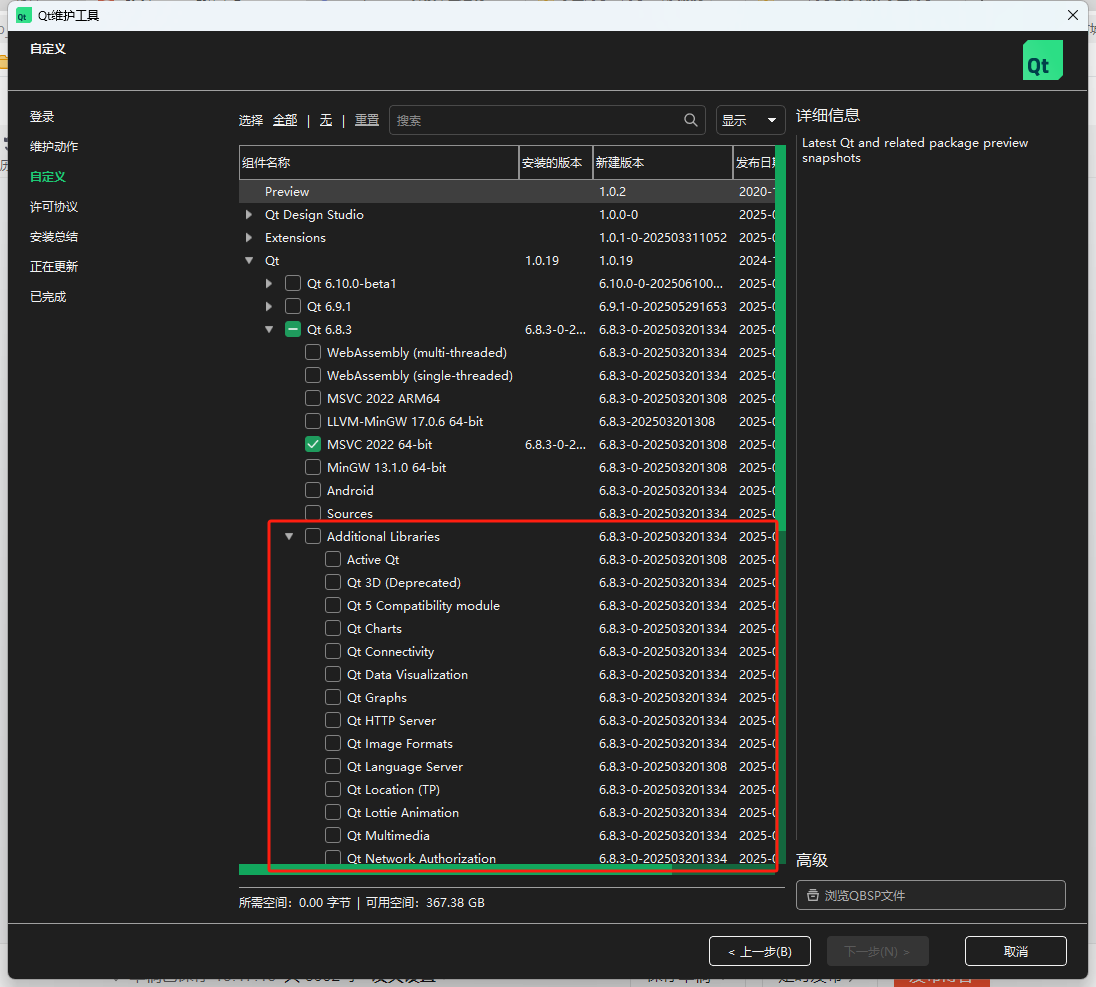Toggle the Qt 6.8.3 partial checkbox

pos(293,329)
